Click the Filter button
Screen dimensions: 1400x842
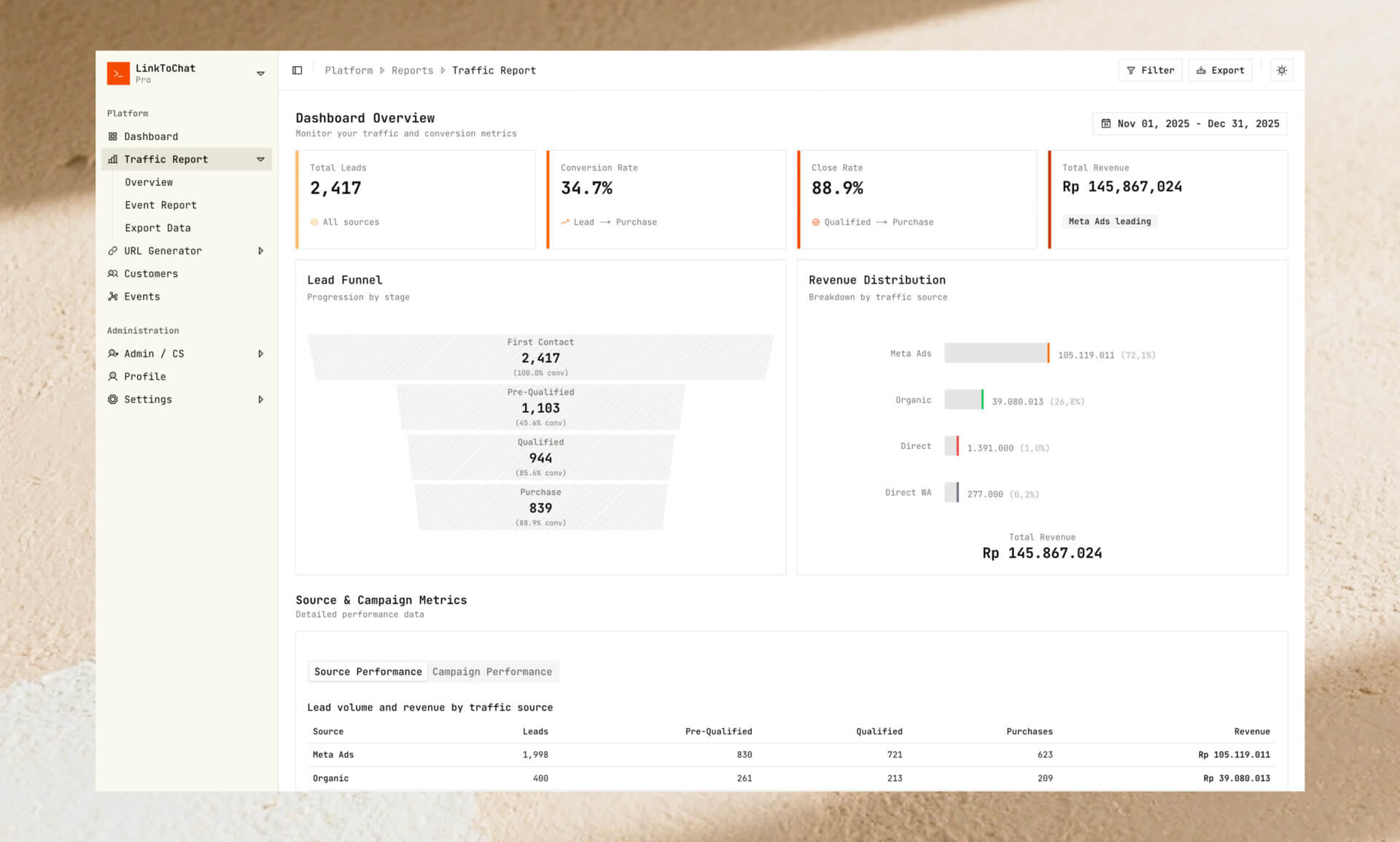tap(1150, 71)
